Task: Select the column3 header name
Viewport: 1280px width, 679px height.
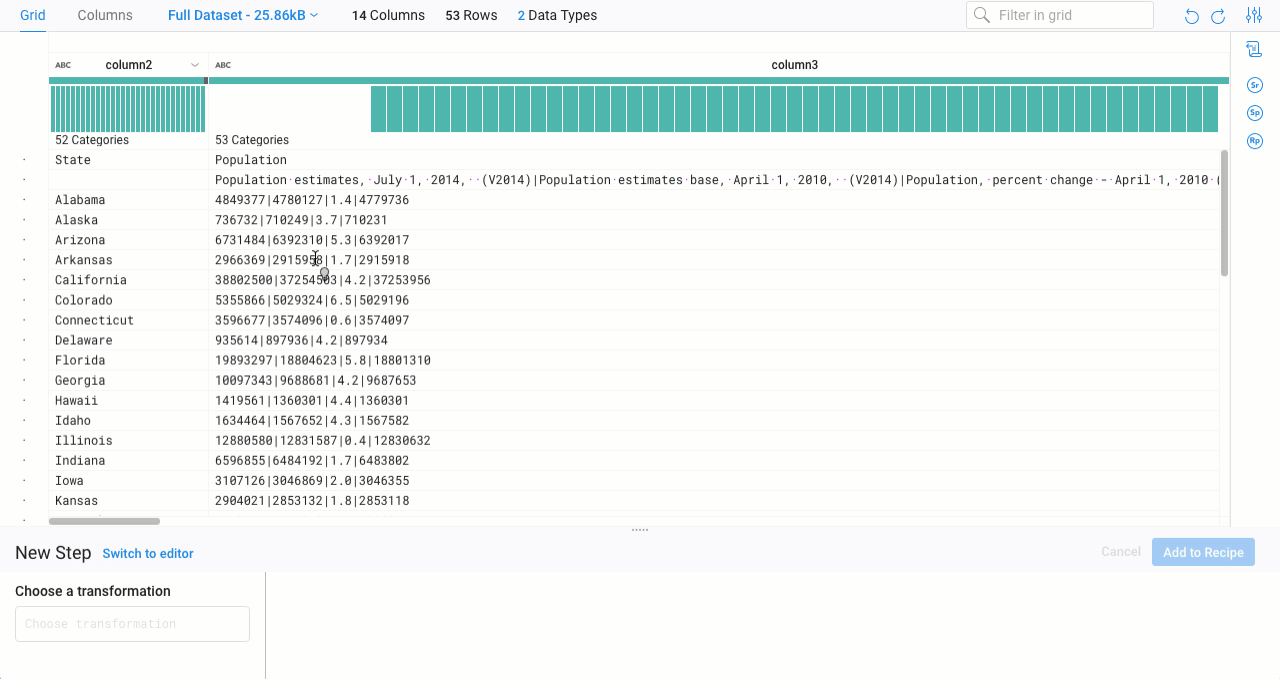Action: (795, 65)
